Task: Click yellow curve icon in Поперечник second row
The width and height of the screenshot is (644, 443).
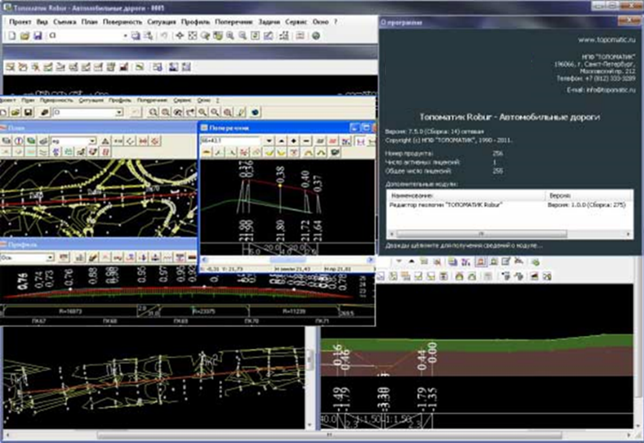Action: tap(269, 153)
